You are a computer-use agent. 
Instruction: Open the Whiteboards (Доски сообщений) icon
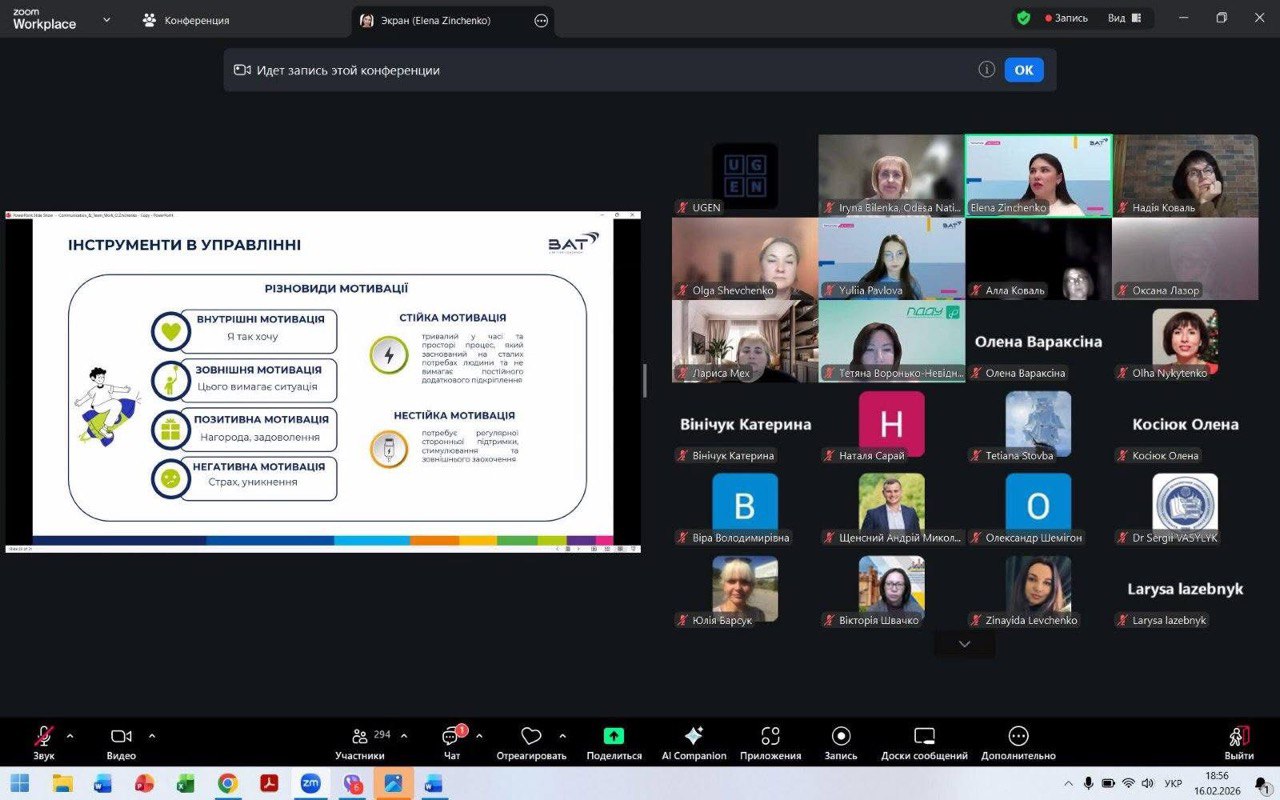click(924, 737)
